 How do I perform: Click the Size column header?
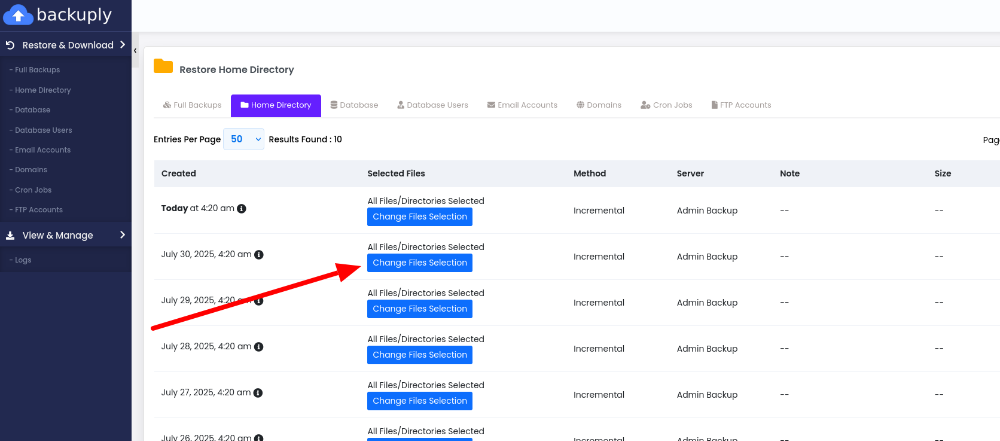pyautogui.click(x=943, y=174)
